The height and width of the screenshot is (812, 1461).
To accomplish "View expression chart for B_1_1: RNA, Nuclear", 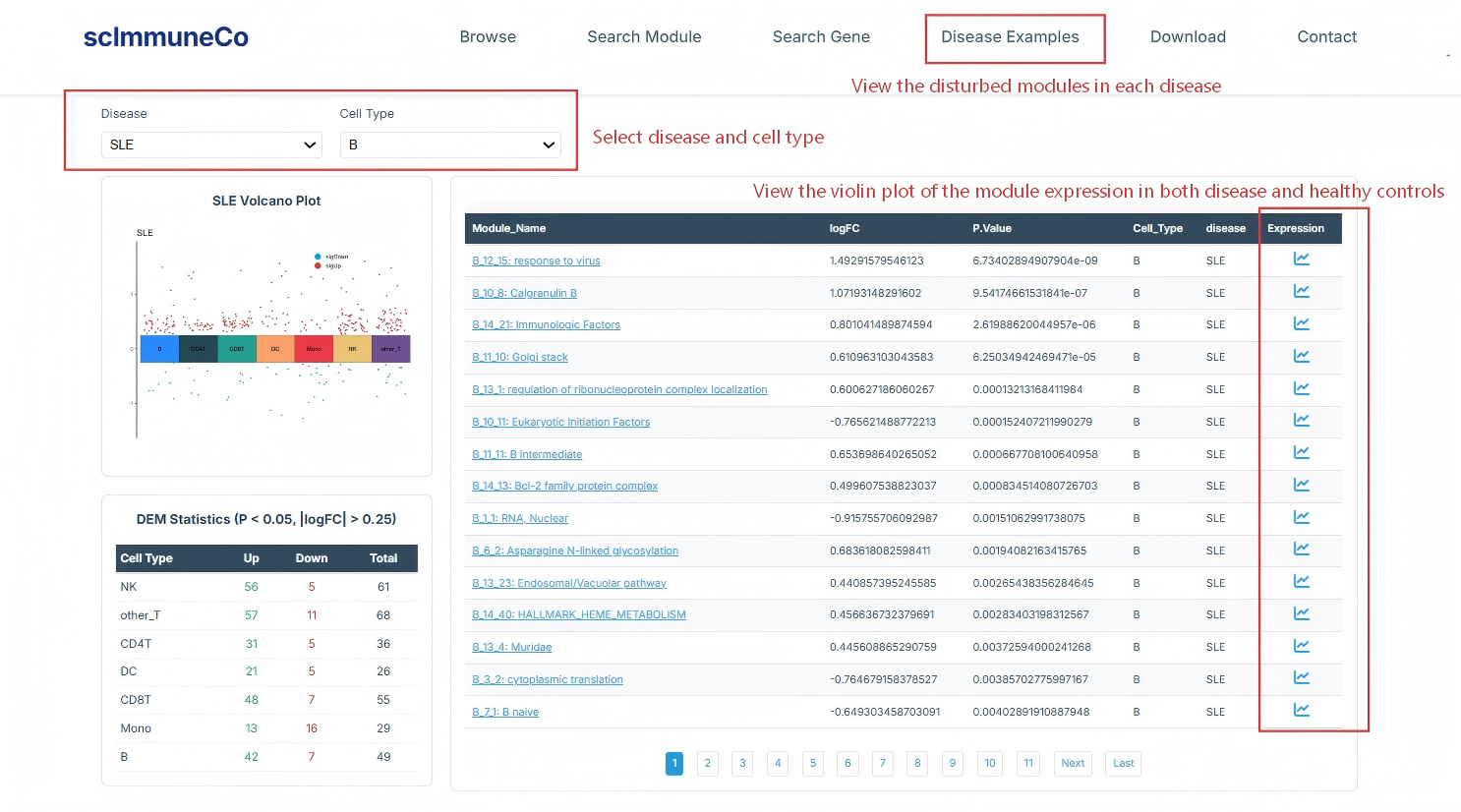I will coord(1301,516).
